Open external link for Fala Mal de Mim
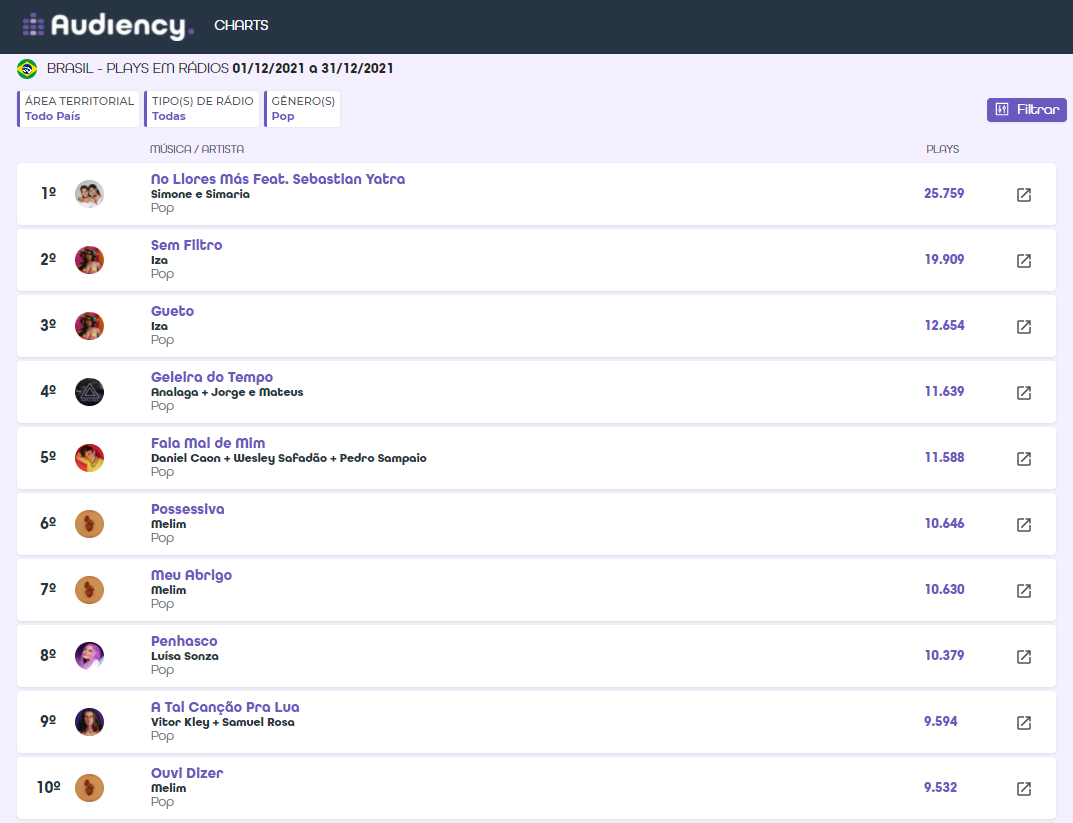1073x823 pixels. coord(1024,458)
